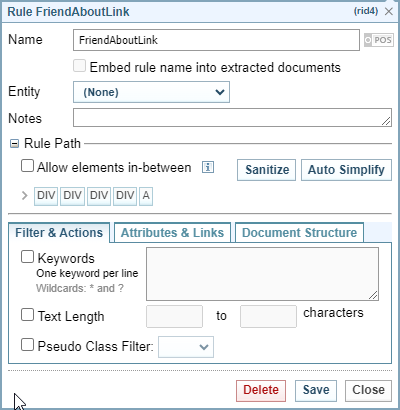Enable the Text Length filter
Image resolution: width=400 pixels, height=410 pixels.
point(27,315)
